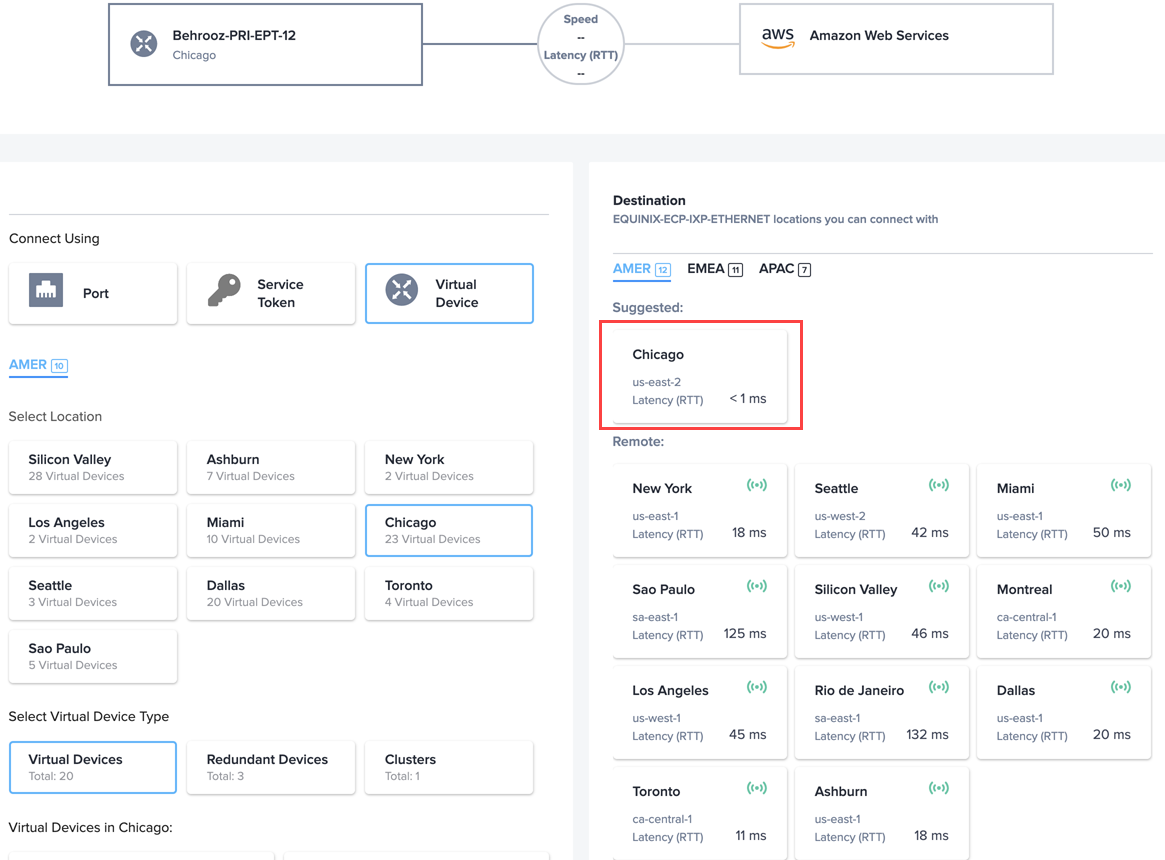Pick the Montreal ca-central-1 destination card
Screen dimensions: 1165x860
(1064, 612)
